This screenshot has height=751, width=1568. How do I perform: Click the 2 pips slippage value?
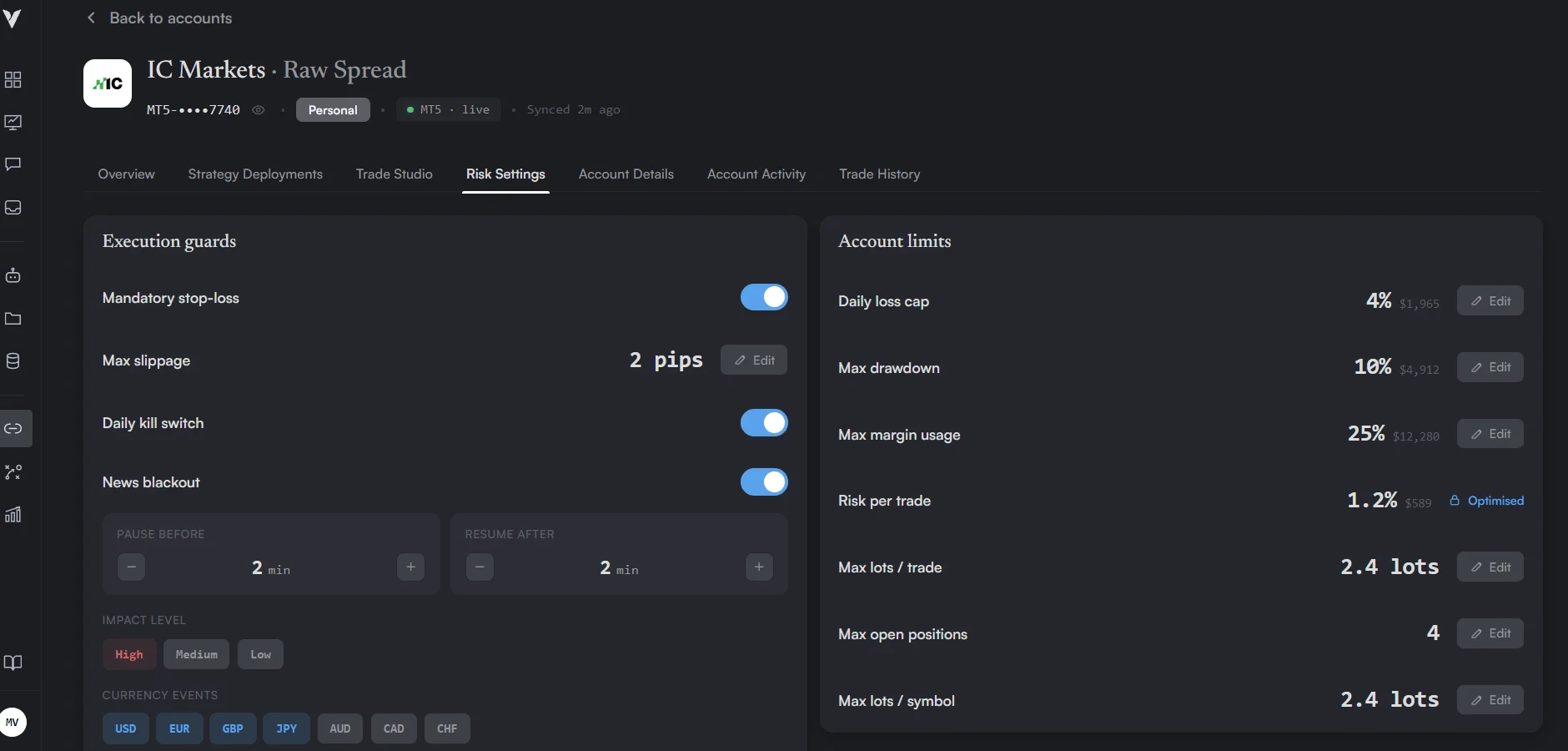[666, 360]
